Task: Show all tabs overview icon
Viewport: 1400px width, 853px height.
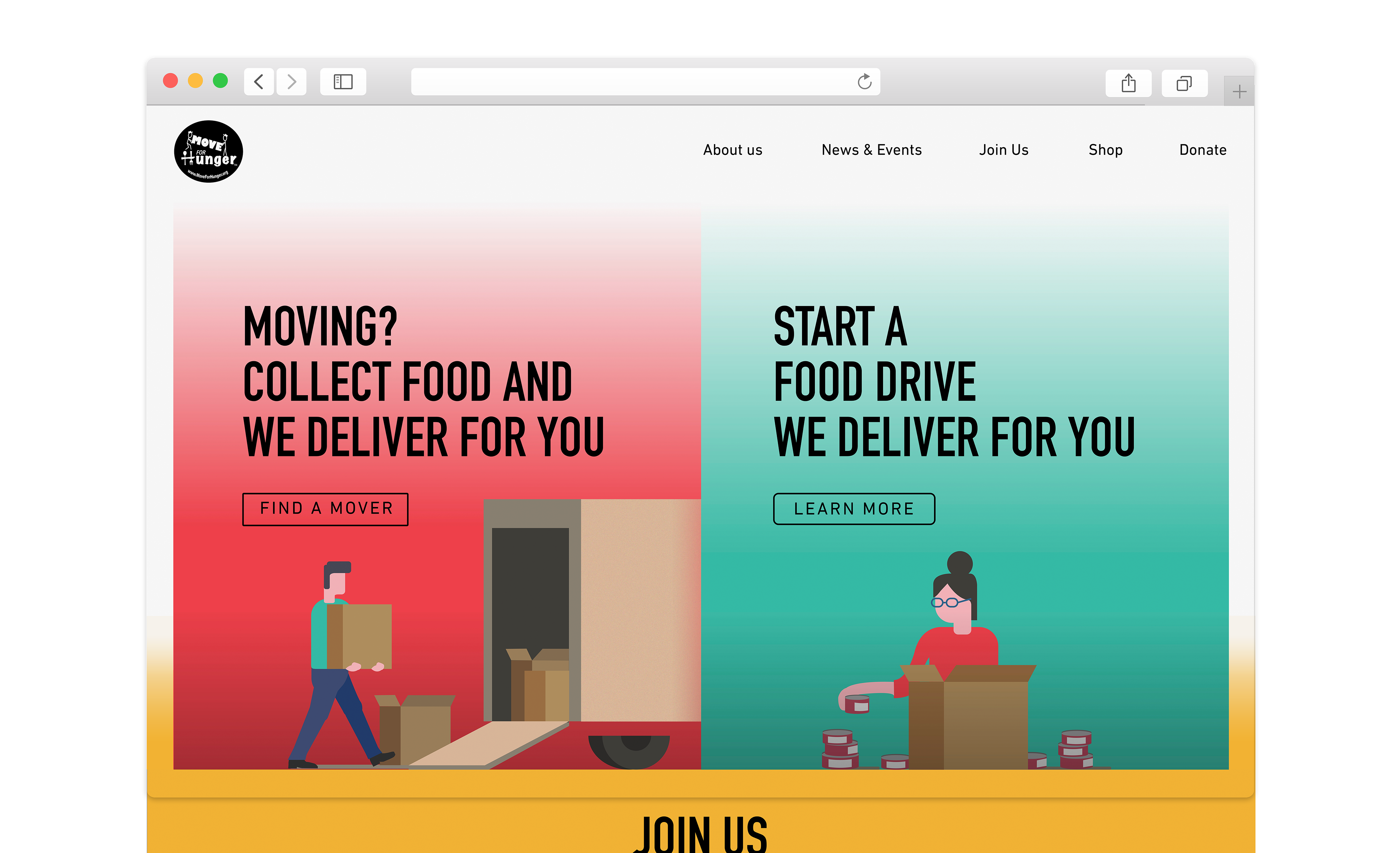Action: pos(1184,83)
